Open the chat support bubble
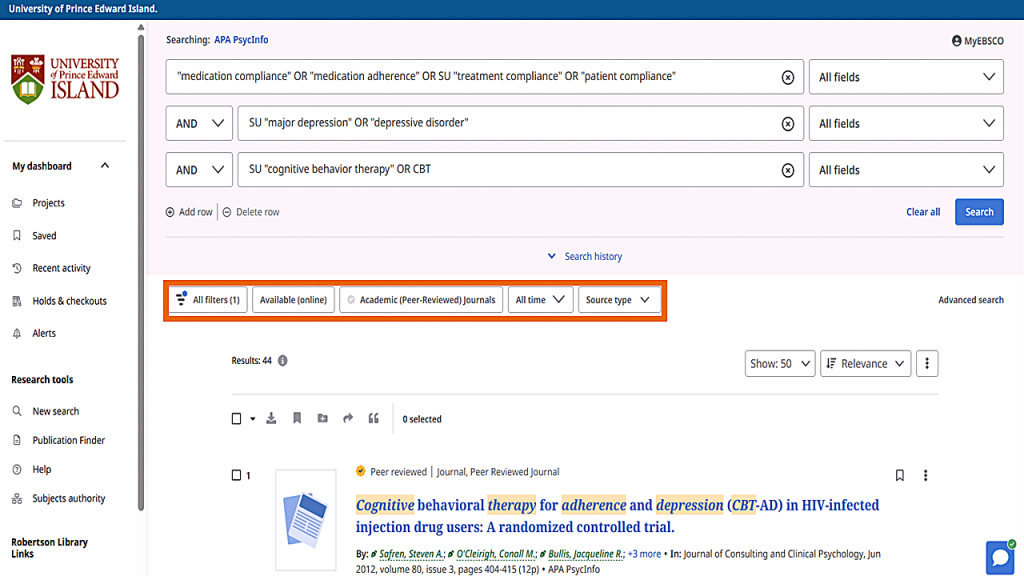 point(999,557)
